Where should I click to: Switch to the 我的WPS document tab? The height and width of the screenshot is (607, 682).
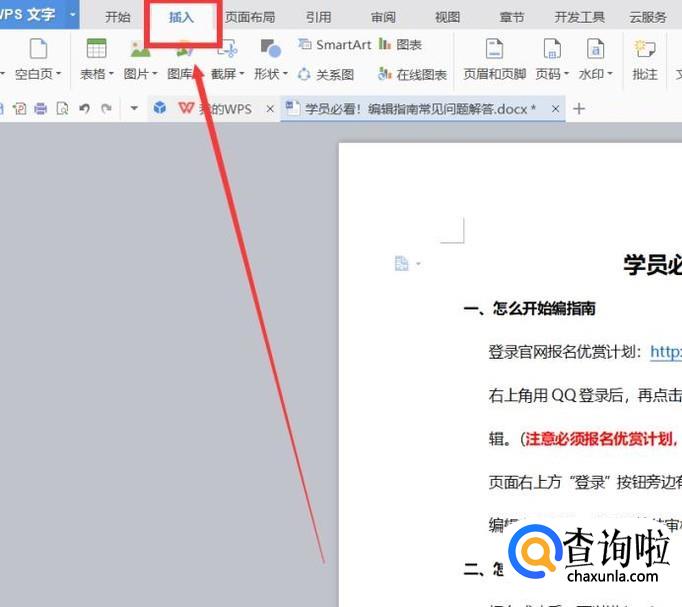215,108
